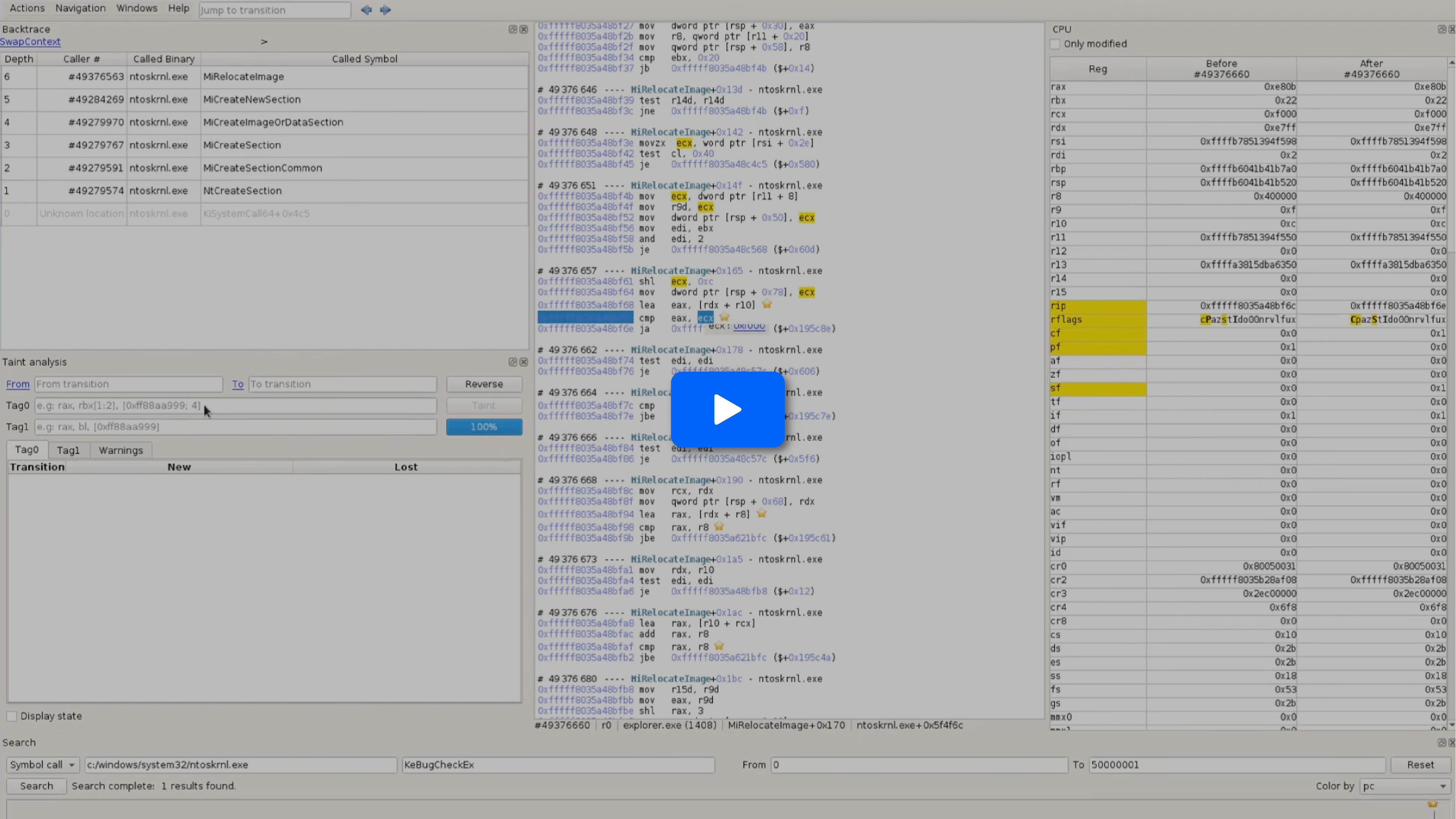Image resolution: width=1456 pixels, height=819 pixels.
Task: Click the SwapContext link
Action: tap(30, 42)
